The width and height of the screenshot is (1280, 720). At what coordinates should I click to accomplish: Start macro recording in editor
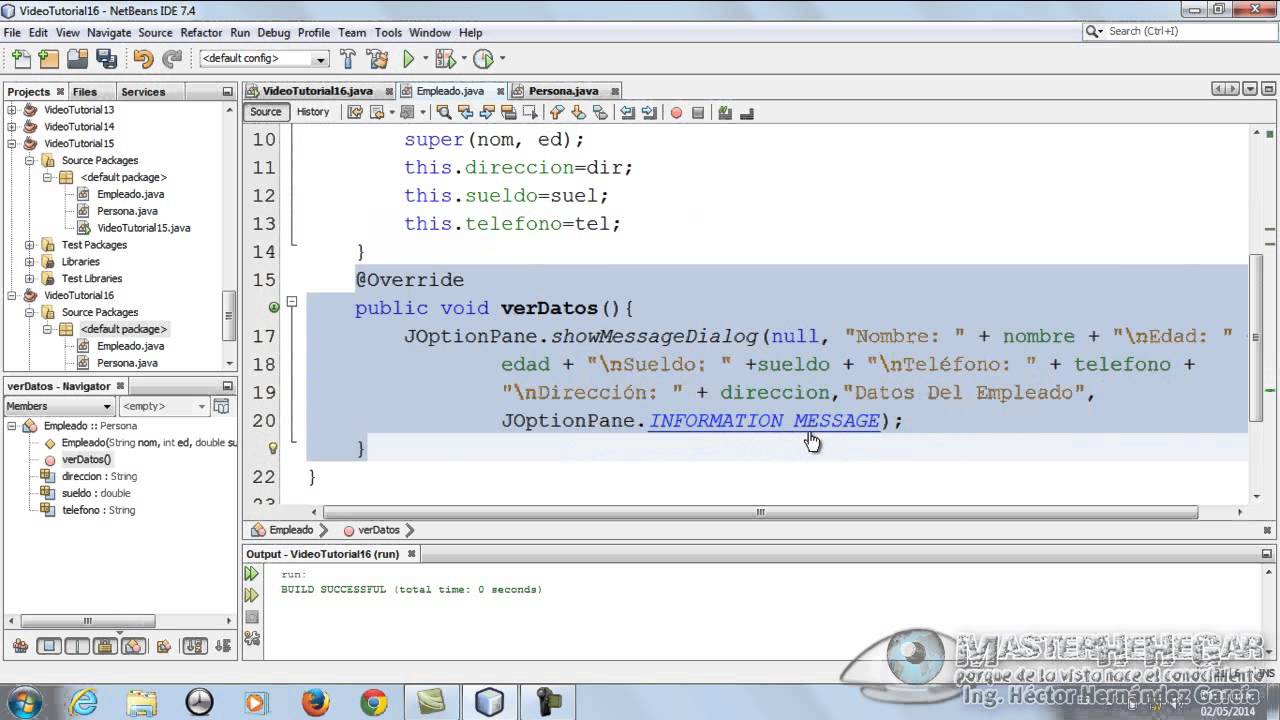676,112
